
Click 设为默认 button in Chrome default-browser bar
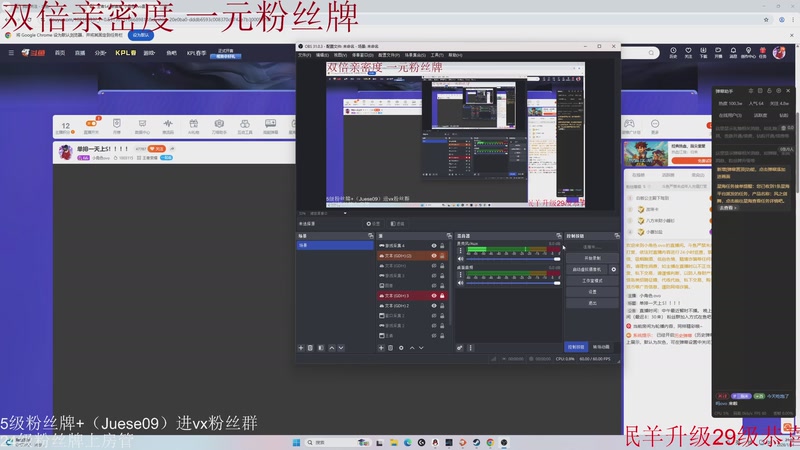140,35
